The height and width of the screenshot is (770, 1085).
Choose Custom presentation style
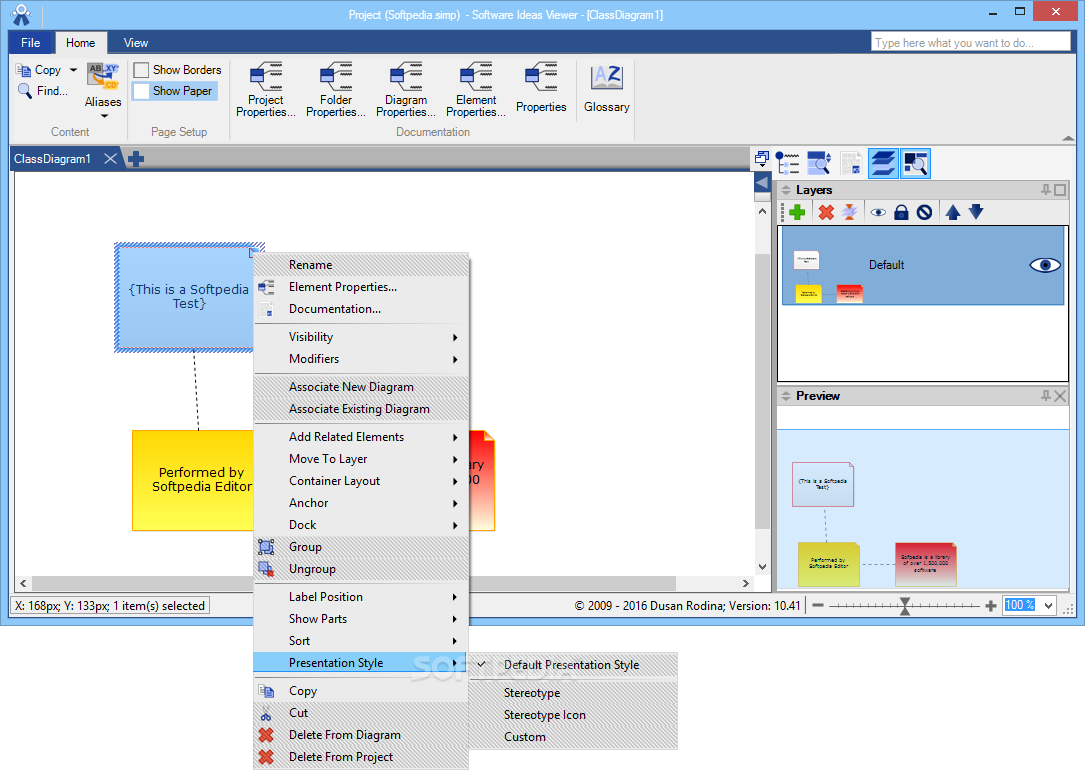click(573, 737)
